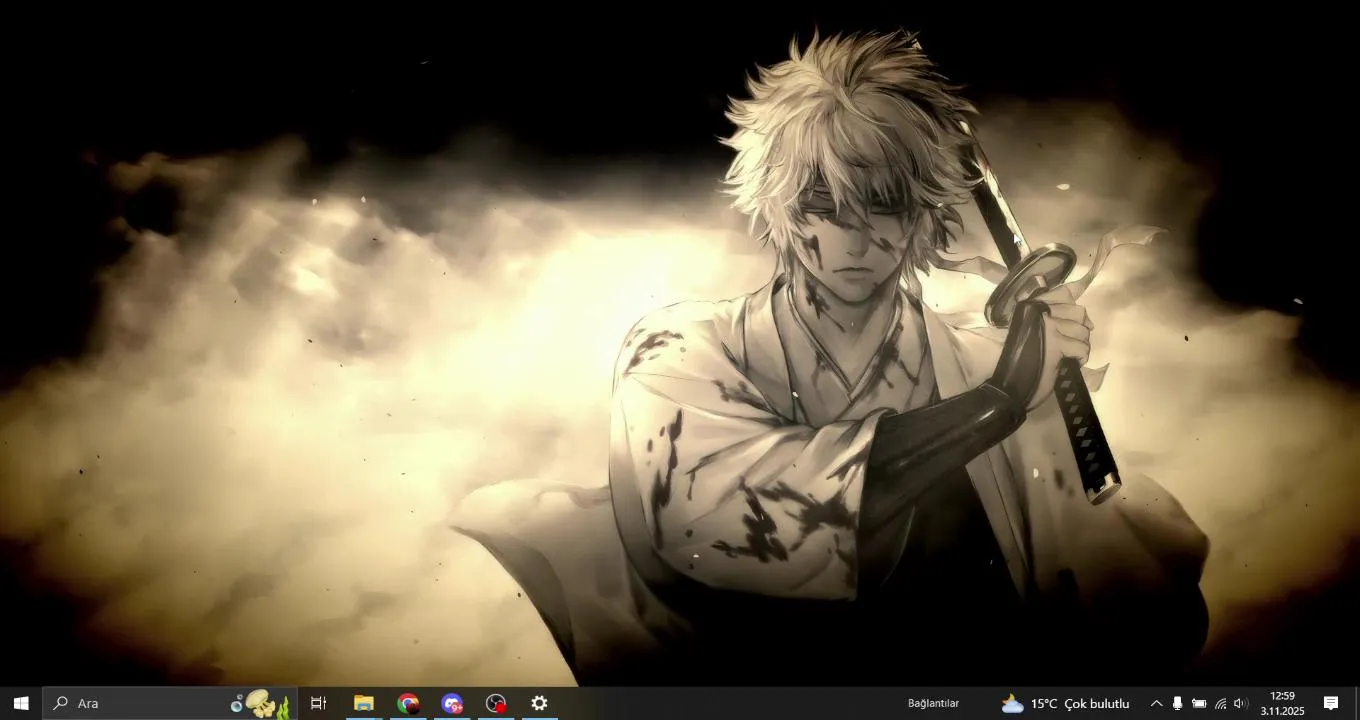Open the speaker volume control
Screen dimensions: 1360x720
pyautogui.click(x=1241, y=703)
